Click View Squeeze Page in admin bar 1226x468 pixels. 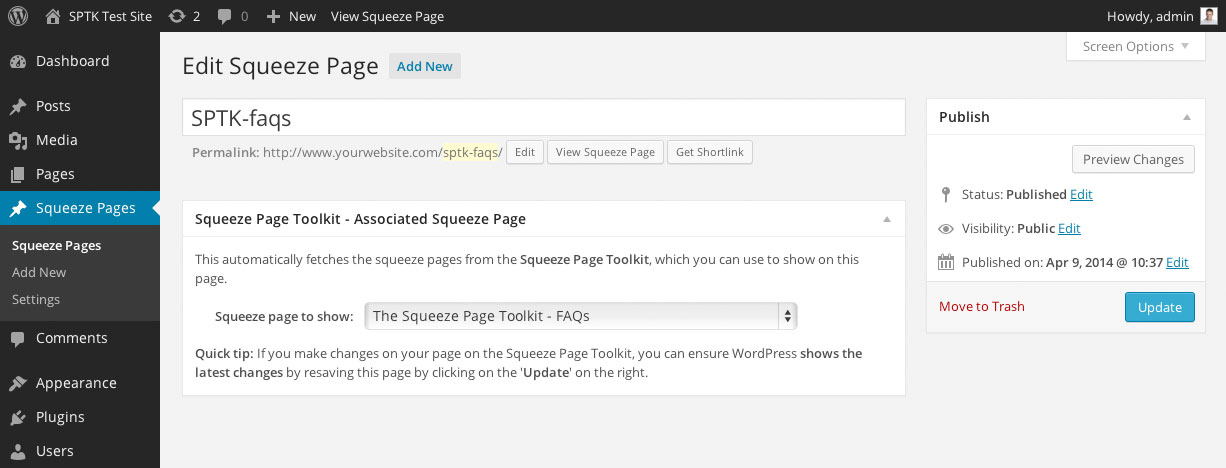coord(387,16)
